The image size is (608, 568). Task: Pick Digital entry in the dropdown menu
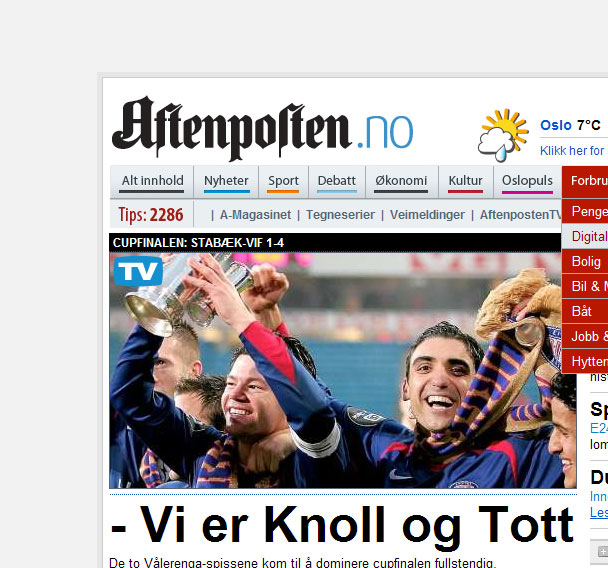(x=585, y=237)
